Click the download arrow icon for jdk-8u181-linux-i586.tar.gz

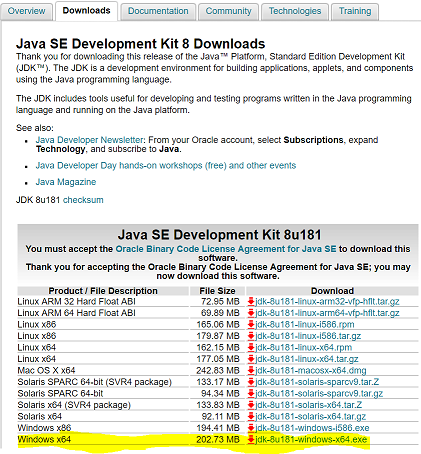point(251,336)
